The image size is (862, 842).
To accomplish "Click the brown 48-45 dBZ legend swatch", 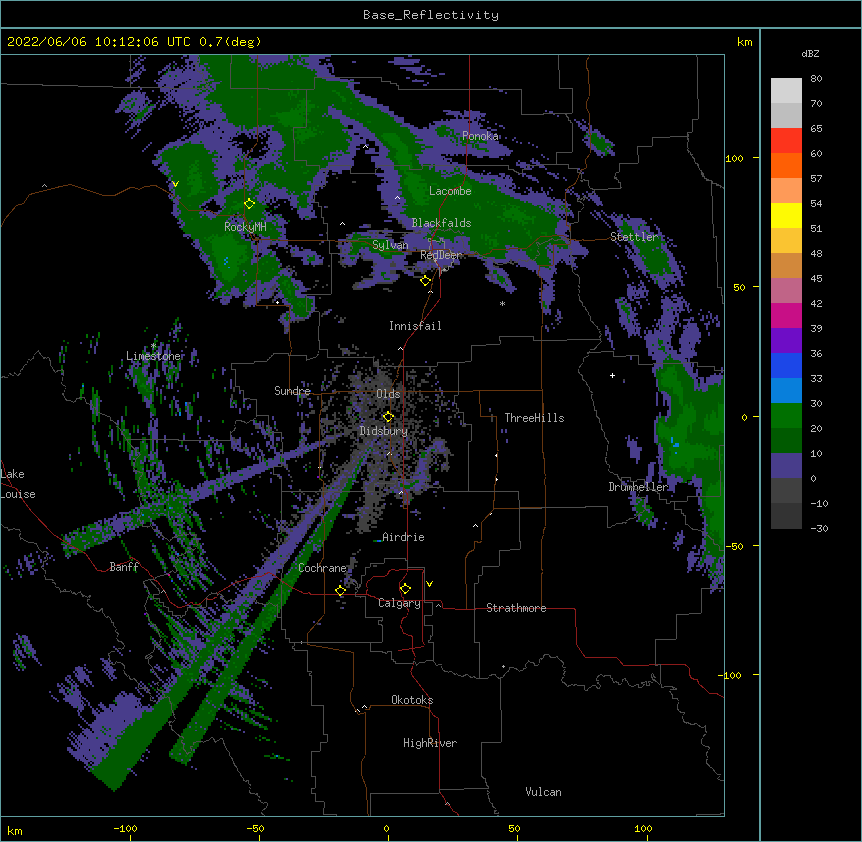I will tap(786, 265).
